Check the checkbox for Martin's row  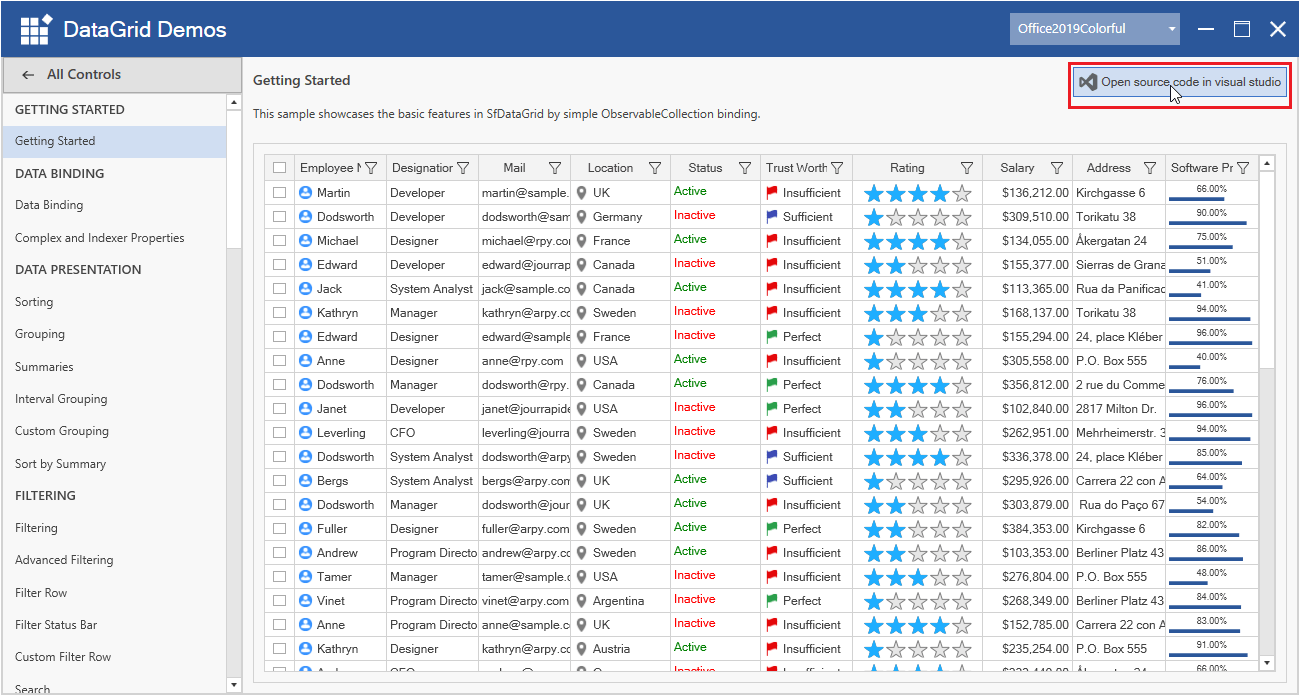[280, 192]
